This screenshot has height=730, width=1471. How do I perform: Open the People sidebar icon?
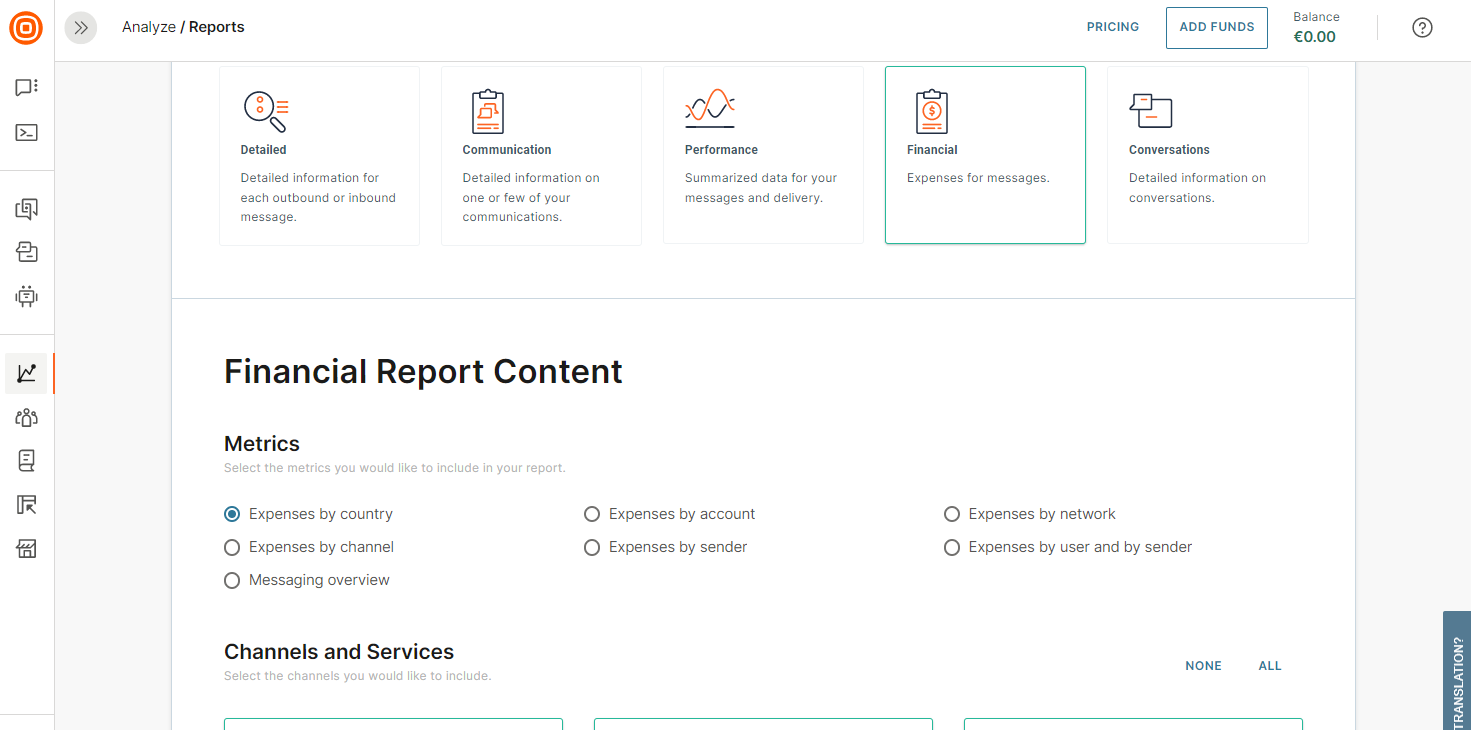[x=27, y=417]
